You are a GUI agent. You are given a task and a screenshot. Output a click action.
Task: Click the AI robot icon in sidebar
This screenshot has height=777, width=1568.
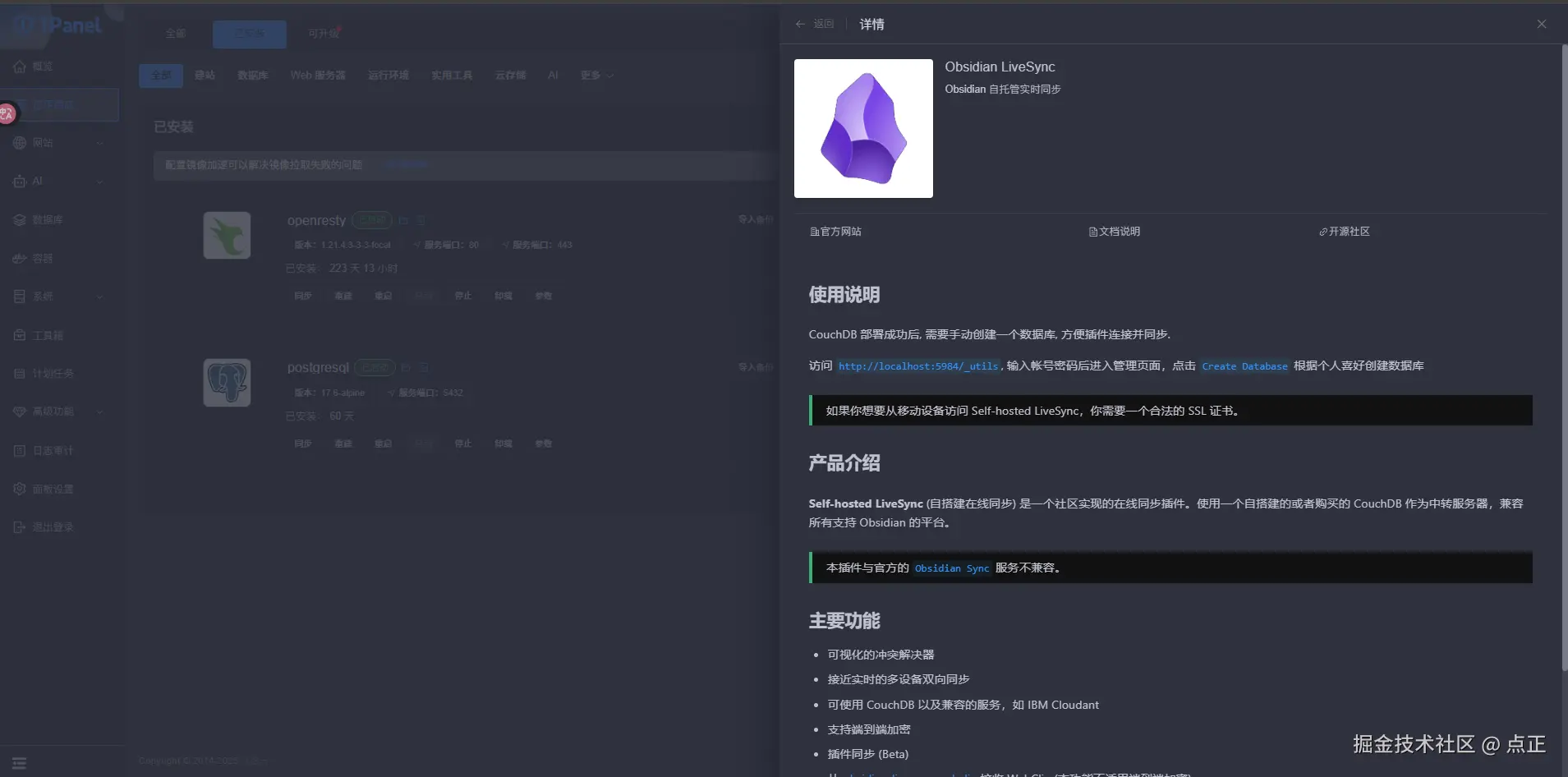pos(20,182)
